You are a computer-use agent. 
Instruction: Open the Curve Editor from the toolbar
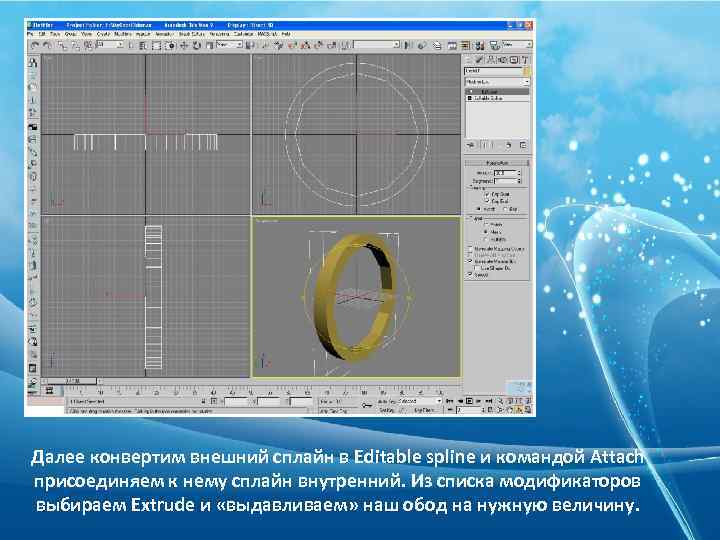pyautogui.click(x=452, y=45)
